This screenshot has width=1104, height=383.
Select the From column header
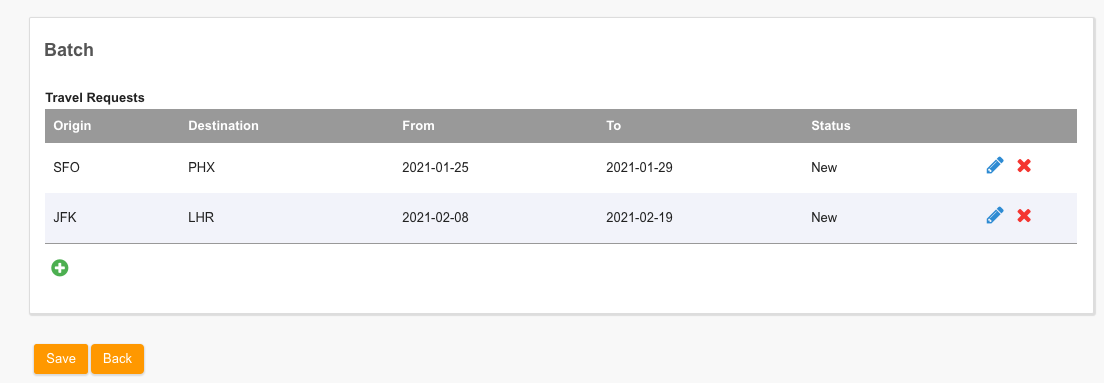point(418,126)
